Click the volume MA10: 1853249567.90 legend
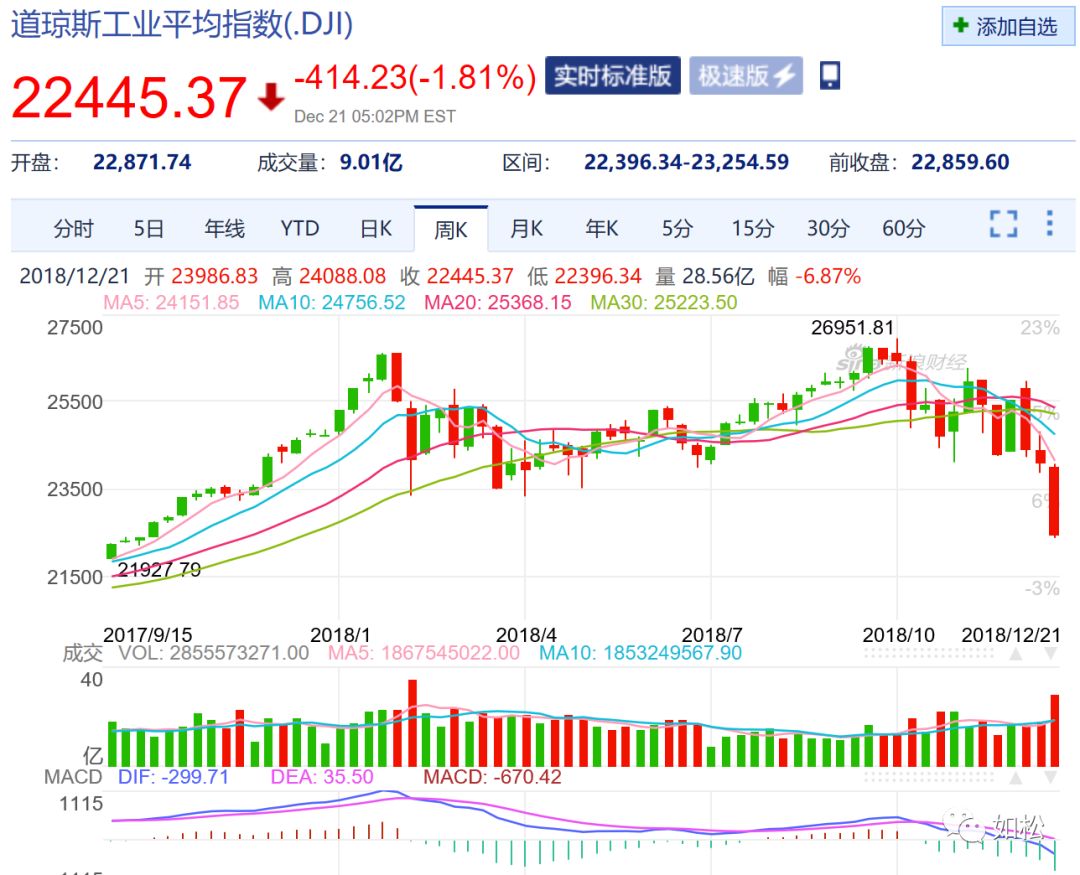1080x875 pixels. click(640, 652)
